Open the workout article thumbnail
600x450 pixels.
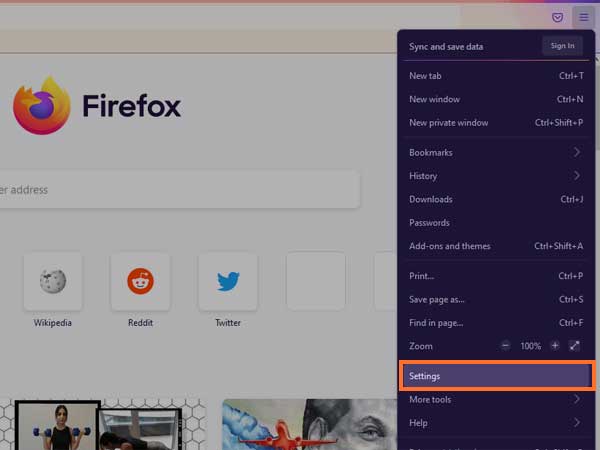57,425
